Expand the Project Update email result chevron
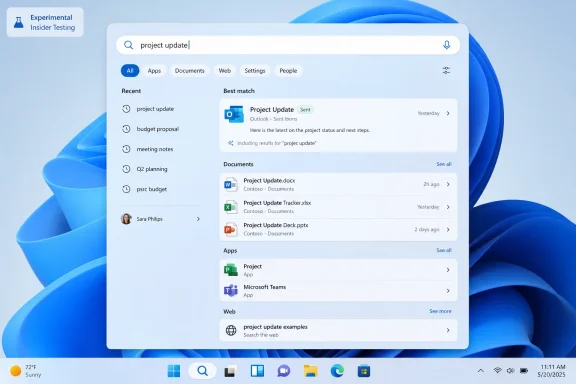576x384 pixels. click(448, 113)
